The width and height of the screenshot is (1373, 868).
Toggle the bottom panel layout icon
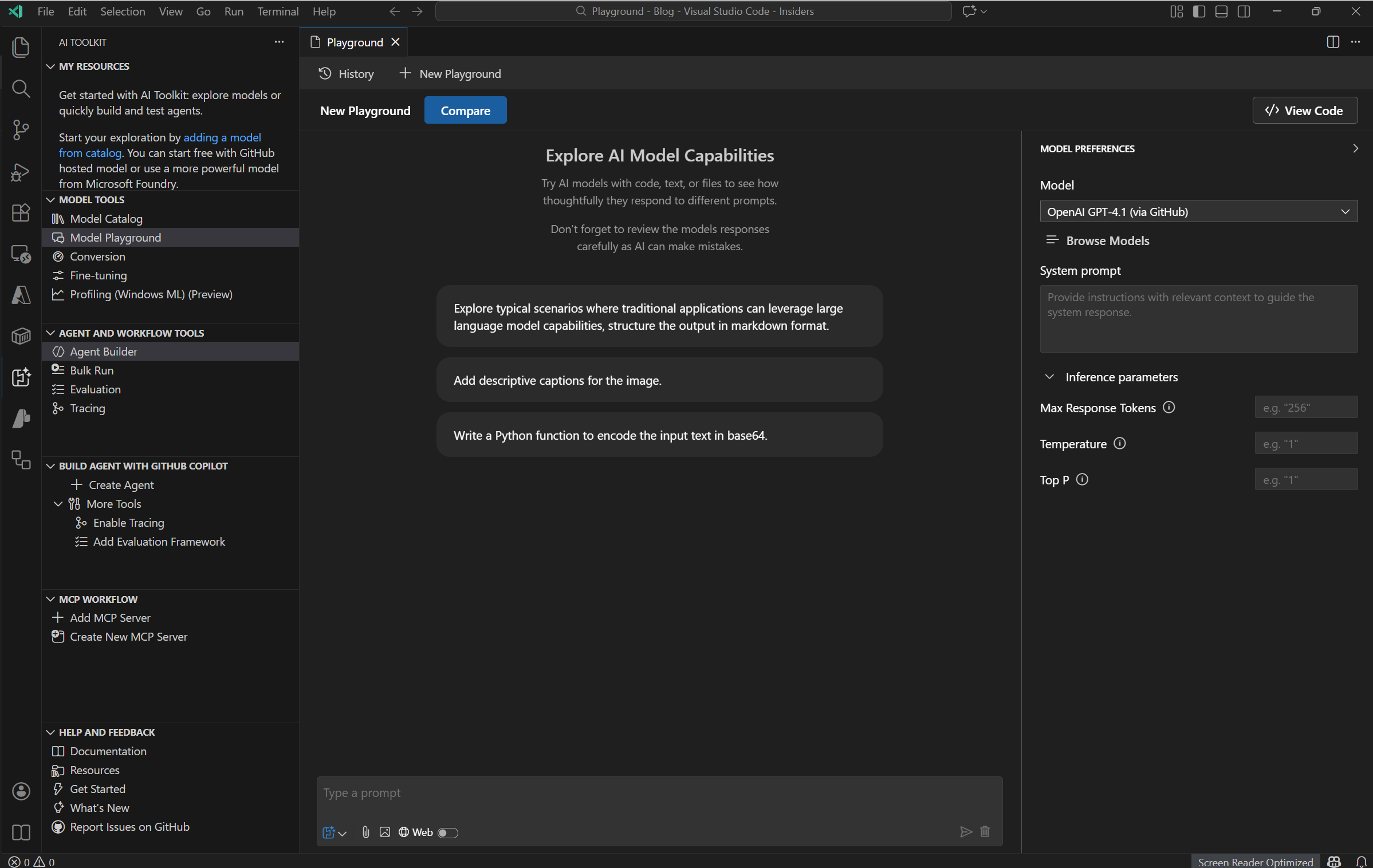coord(1221,11)
